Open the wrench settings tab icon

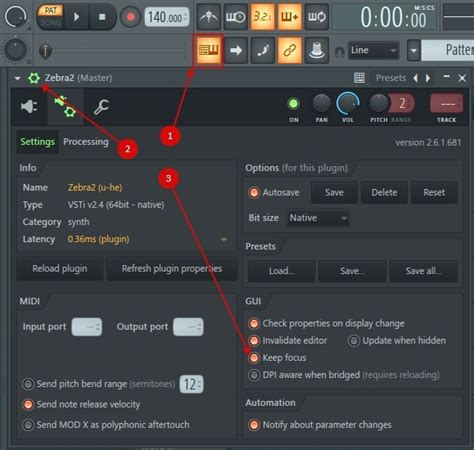point(101,107)
